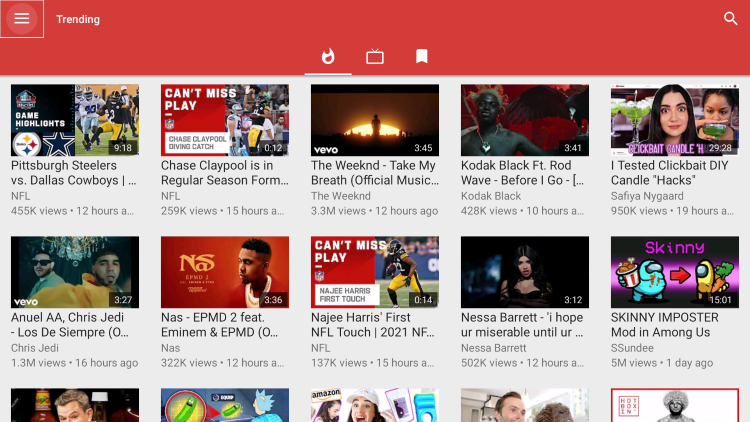Click NFL channel under Chase Claypool video
750x422 pixels.
click(170, 196)
